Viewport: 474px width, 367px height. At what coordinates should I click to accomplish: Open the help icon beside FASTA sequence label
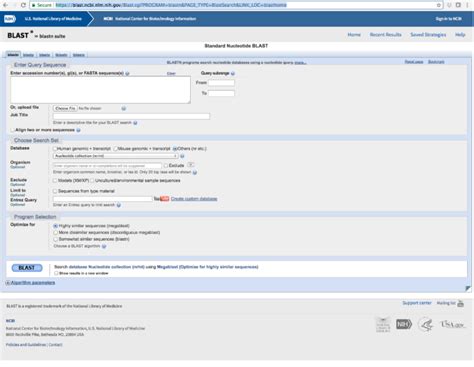(127, 73)
